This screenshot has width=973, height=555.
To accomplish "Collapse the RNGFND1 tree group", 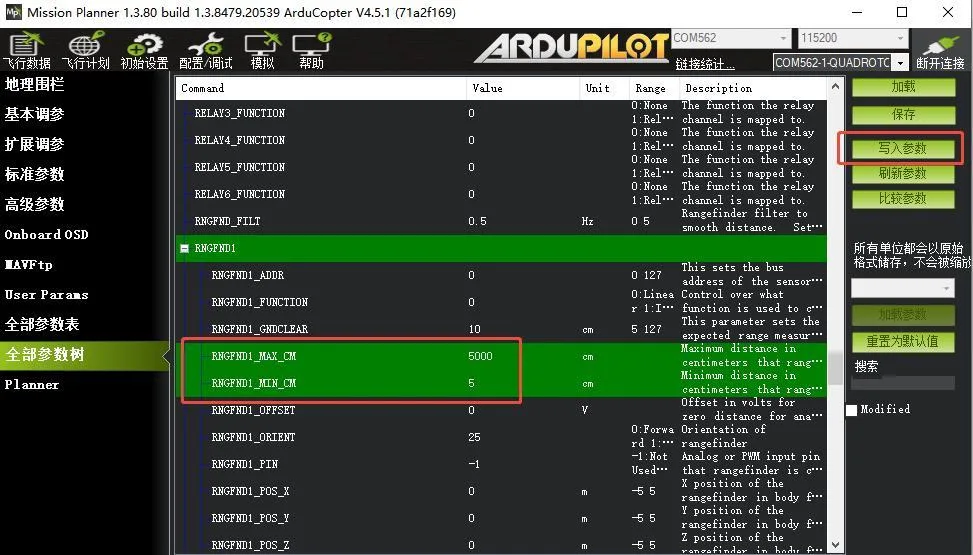I will [x=184, y=248].
